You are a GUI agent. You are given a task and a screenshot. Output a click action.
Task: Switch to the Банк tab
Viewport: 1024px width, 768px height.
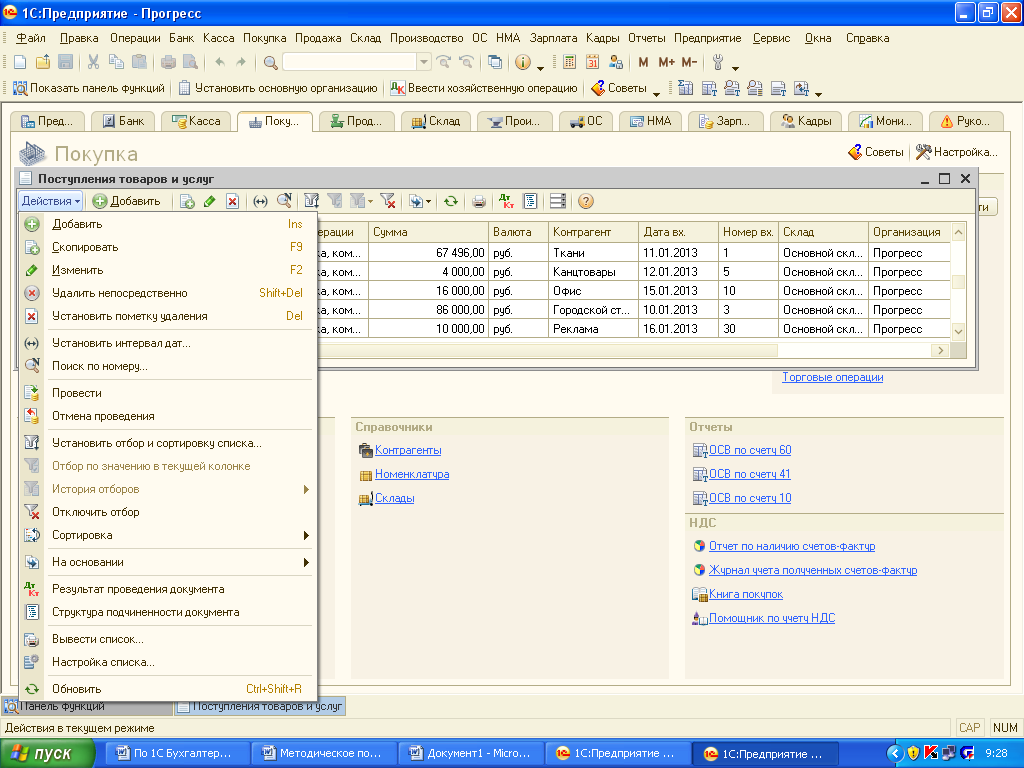(123, 121)
